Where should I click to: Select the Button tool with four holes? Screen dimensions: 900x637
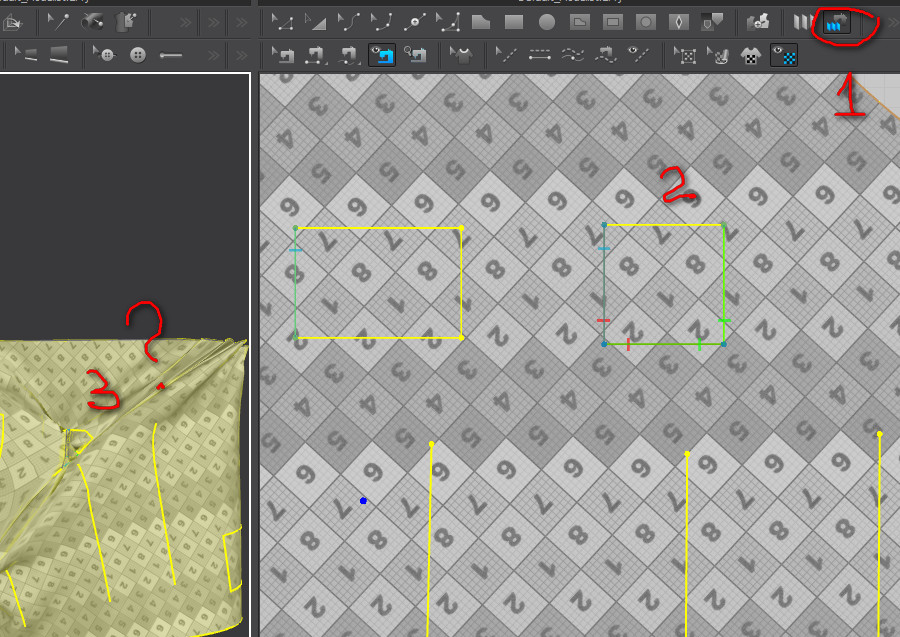point(138,55)
